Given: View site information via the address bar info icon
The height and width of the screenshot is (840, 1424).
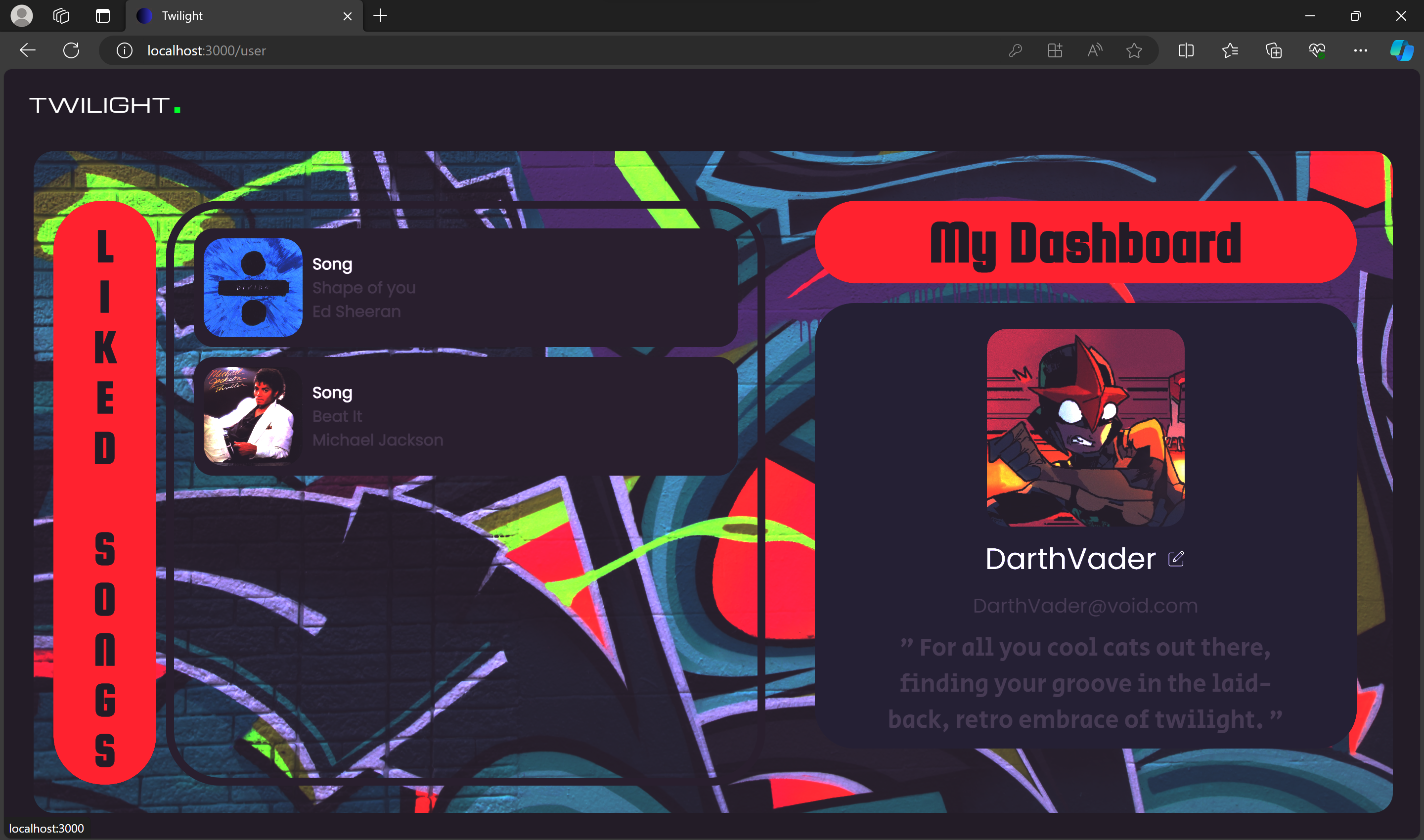Looking at the screenshot, I should pyautogui.click(x=124, y=50).
